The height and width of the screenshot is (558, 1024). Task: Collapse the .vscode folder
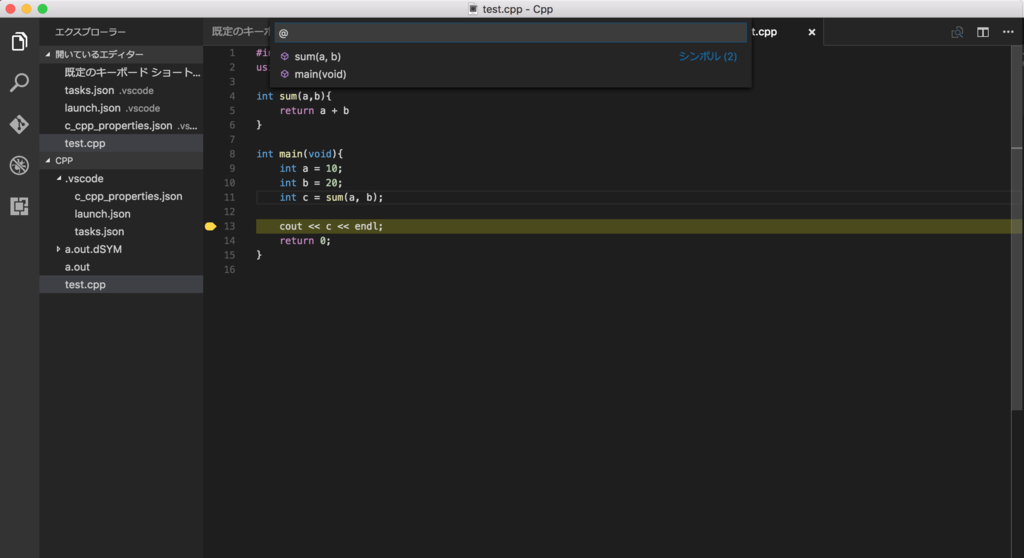[59, 178]
